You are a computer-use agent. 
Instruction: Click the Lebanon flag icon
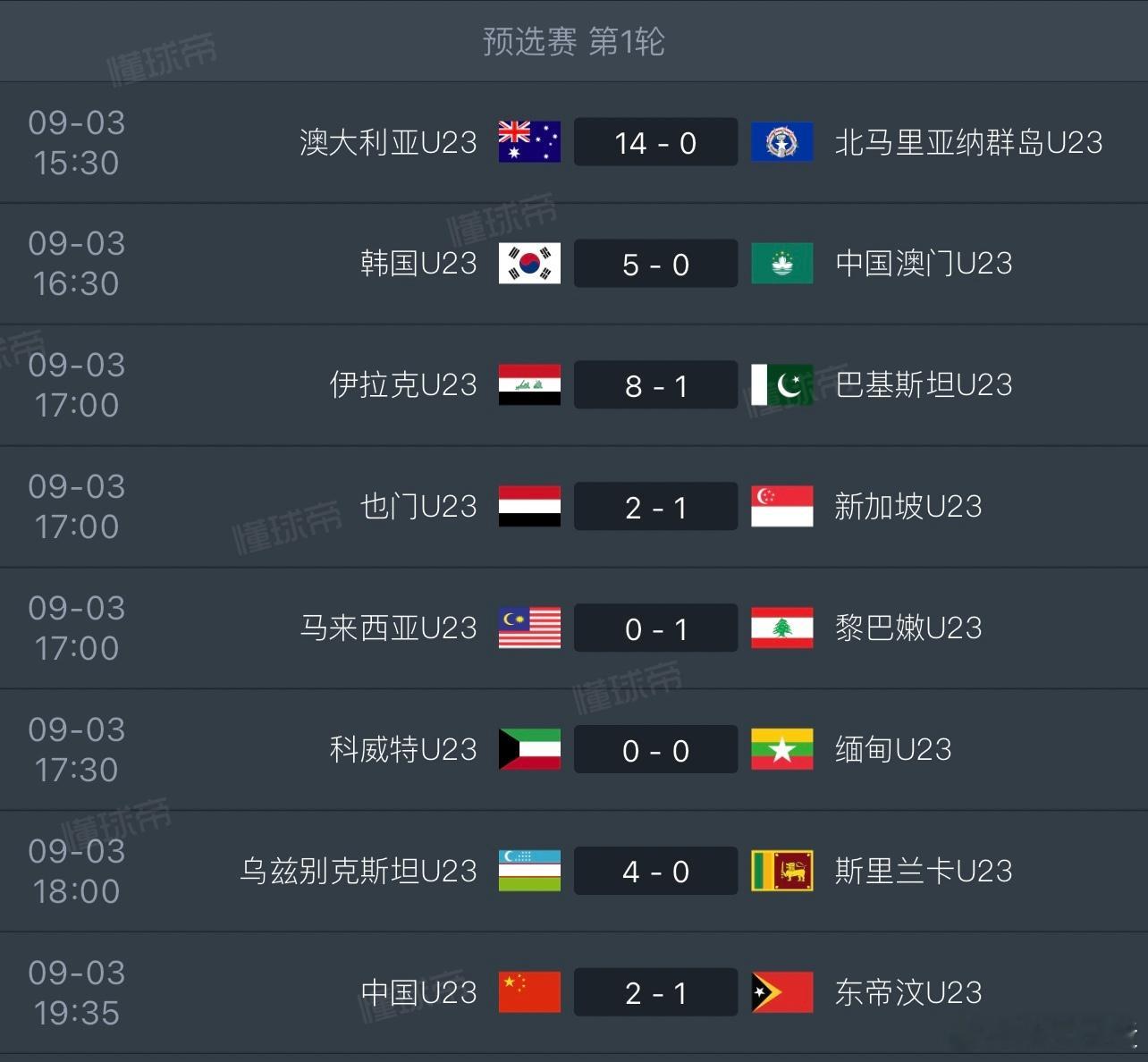tap(782, 628)
